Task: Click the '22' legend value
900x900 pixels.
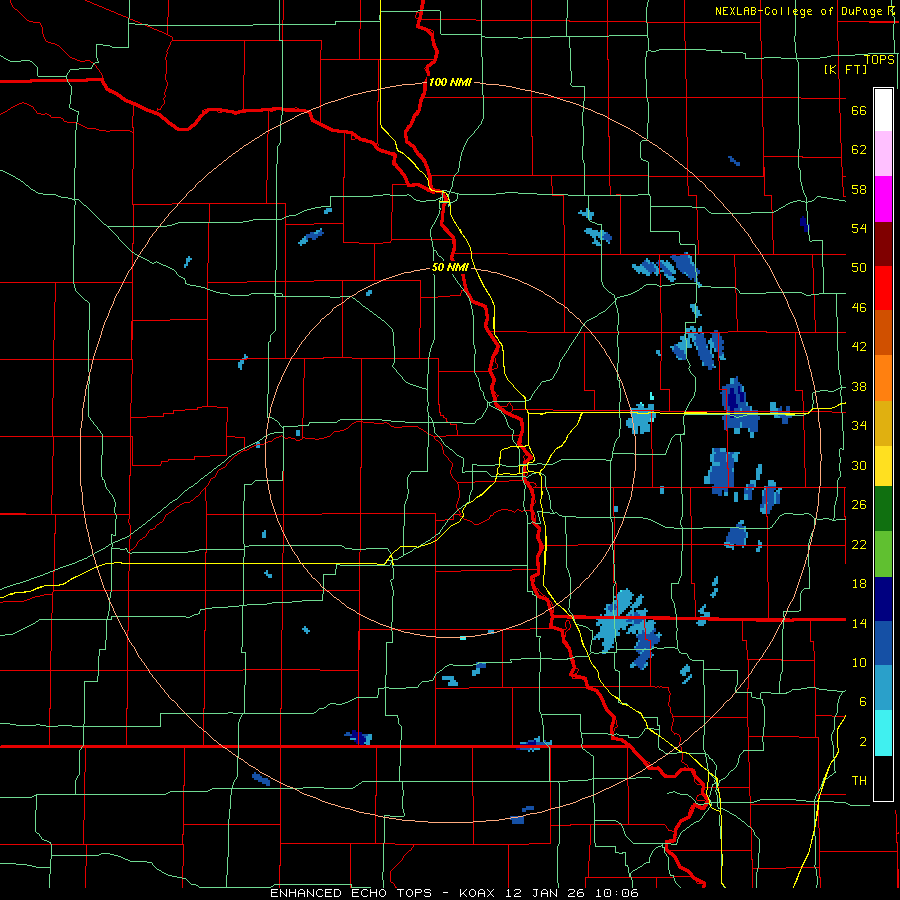Action: tap(859, 544)
